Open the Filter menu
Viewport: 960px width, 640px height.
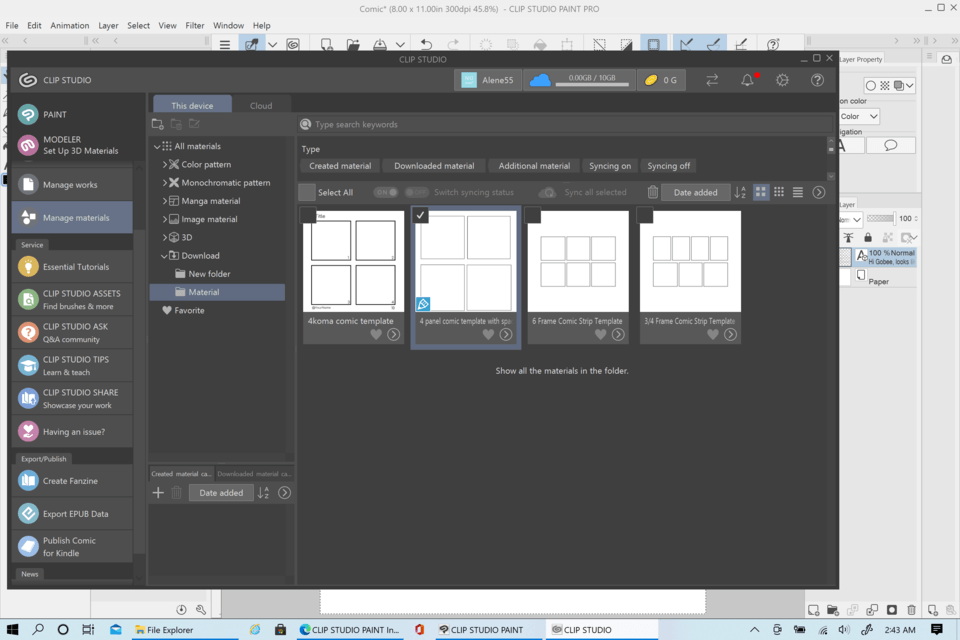tap(195, 26)
